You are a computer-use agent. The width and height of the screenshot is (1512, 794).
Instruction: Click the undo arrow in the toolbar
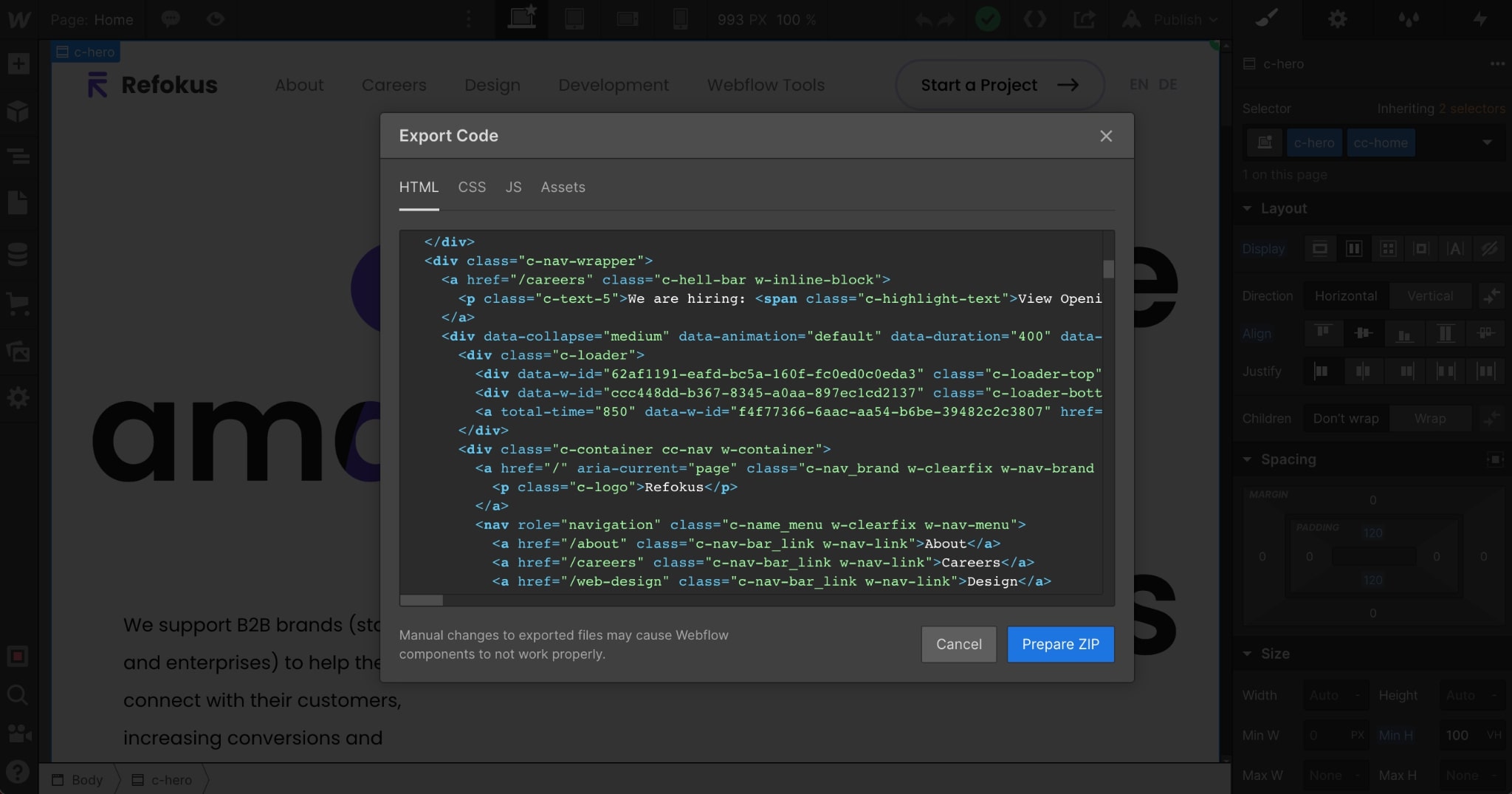(x=923, y=20)
